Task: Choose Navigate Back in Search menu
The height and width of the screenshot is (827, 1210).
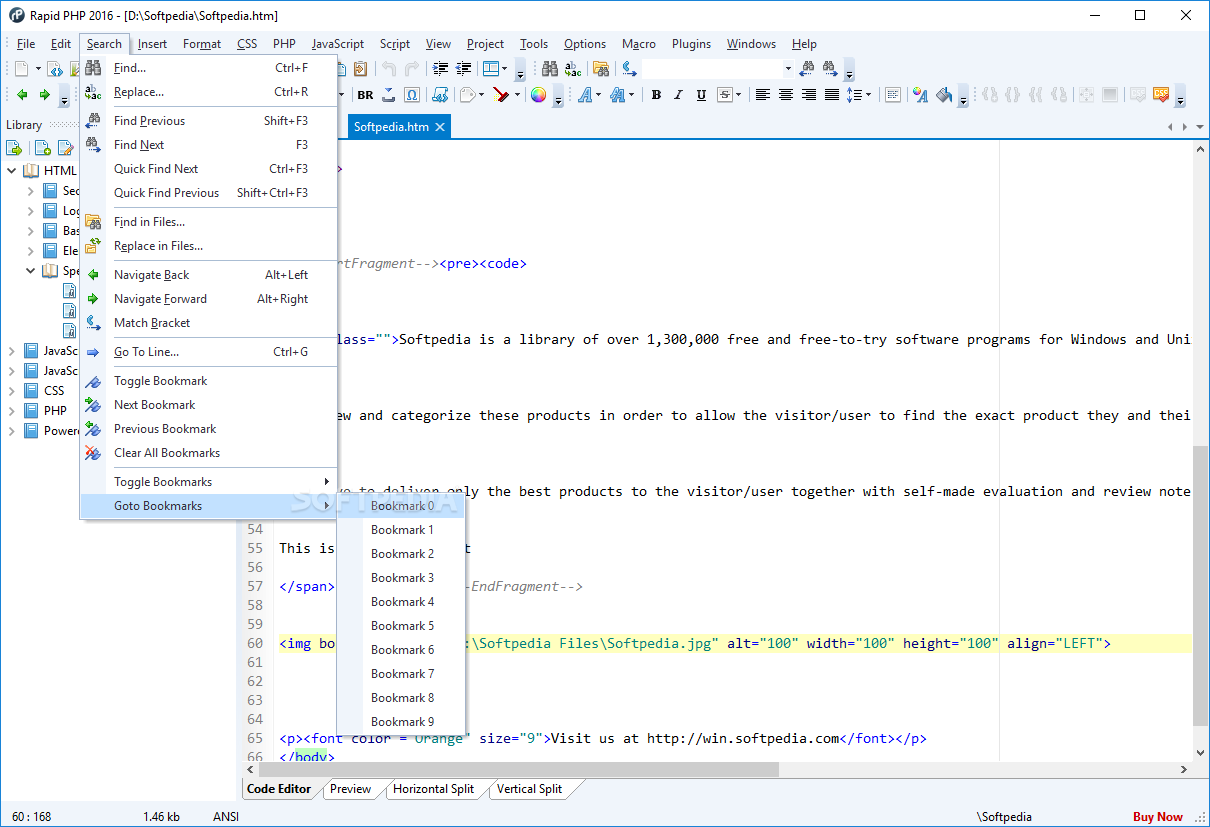Action: pos(209,275)
